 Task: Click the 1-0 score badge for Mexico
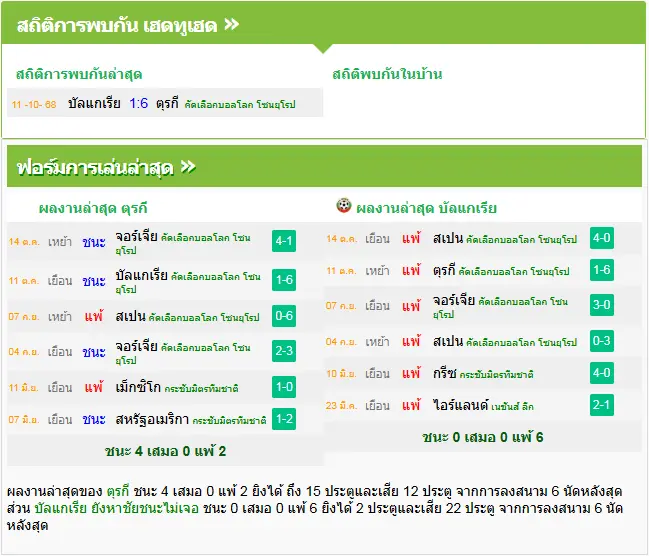point(284,387)
